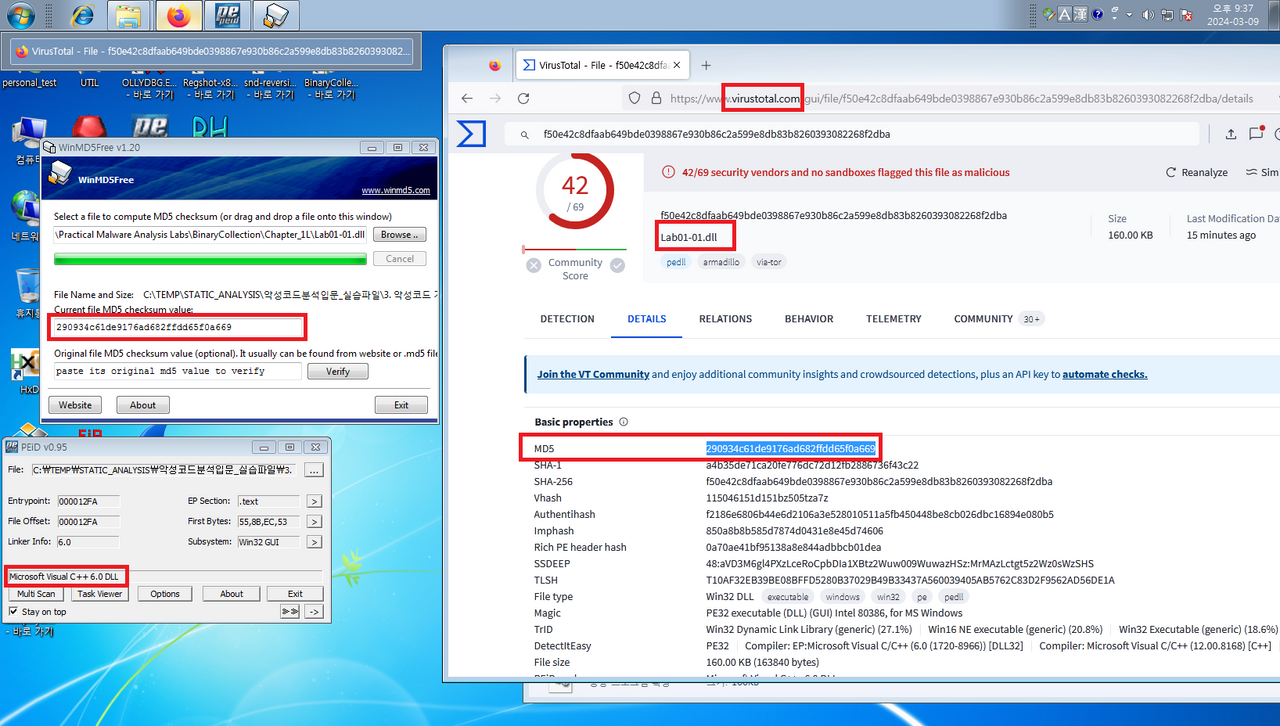Open the clock showing 9:37
This screenshot has height=726, width=1280.
tap(1234, 14)
